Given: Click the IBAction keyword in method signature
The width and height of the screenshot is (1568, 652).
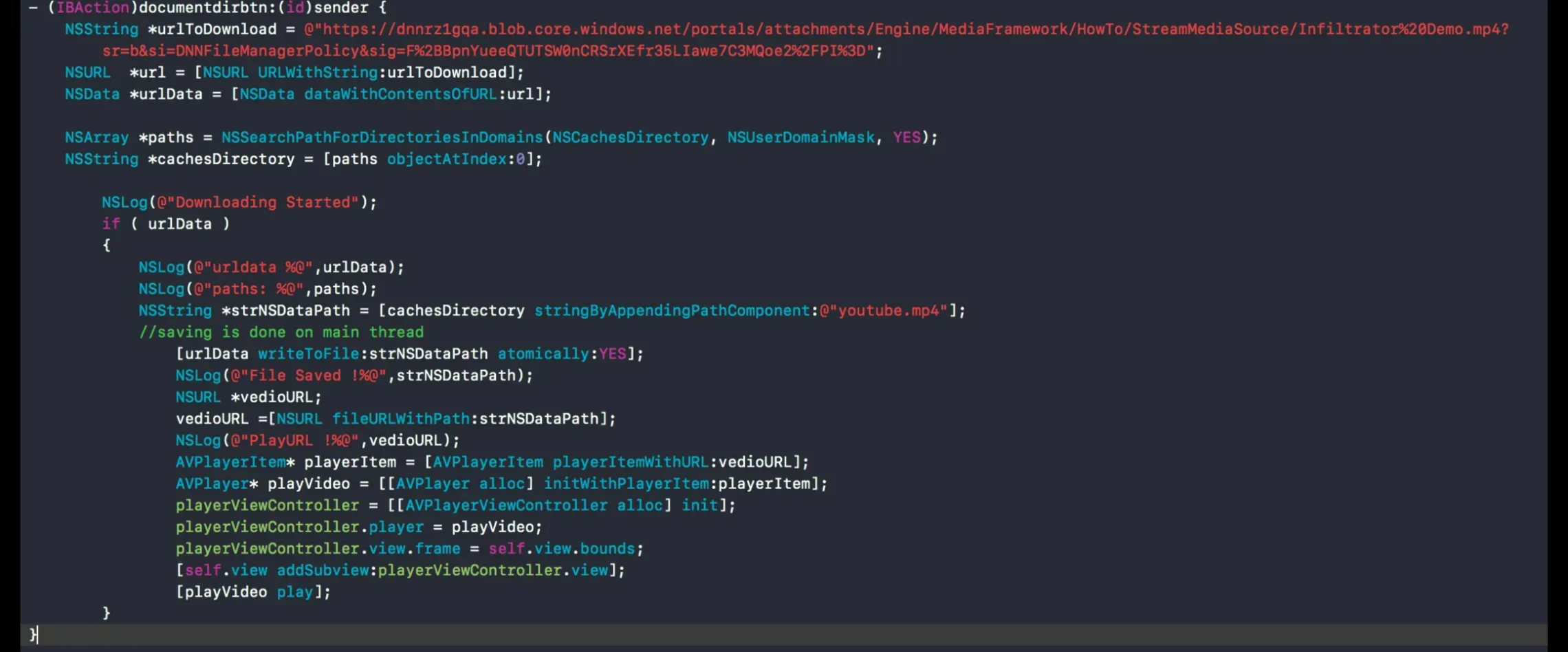Looking at the screenshot, I should pos(92,8).
